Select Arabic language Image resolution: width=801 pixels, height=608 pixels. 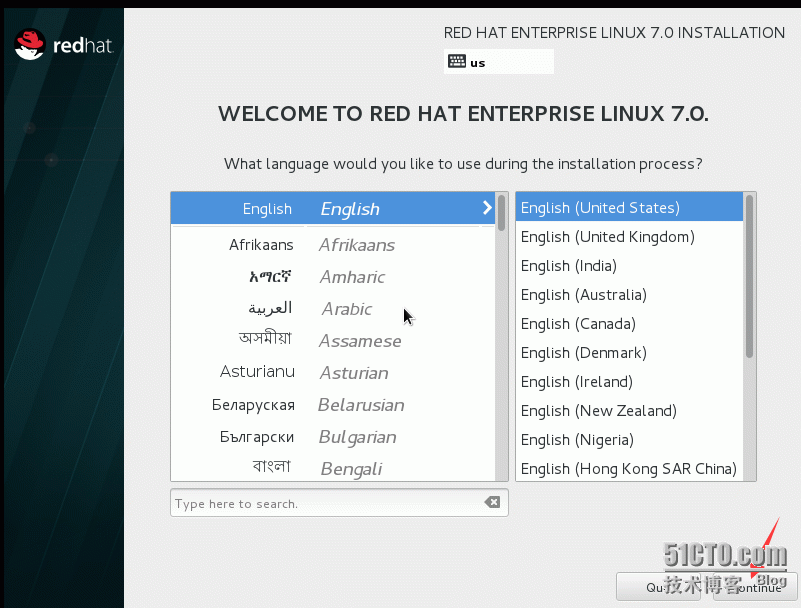333,309
